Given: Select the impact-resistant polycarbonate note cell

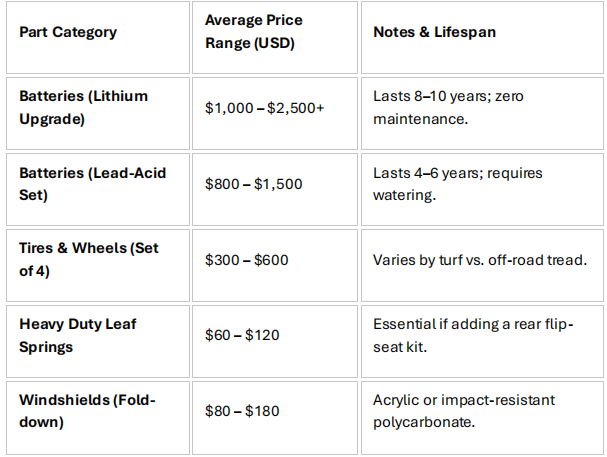Looking at the screenshot, I should (x=482, y=418).
